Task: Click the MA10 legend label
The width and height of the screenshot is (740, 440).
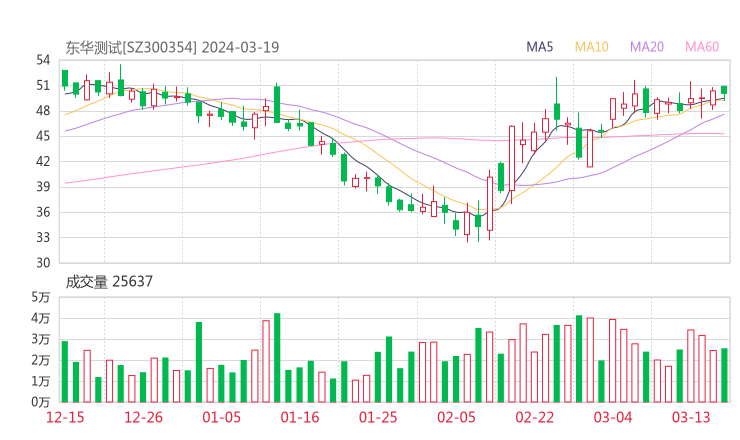Action: [591, 47]
